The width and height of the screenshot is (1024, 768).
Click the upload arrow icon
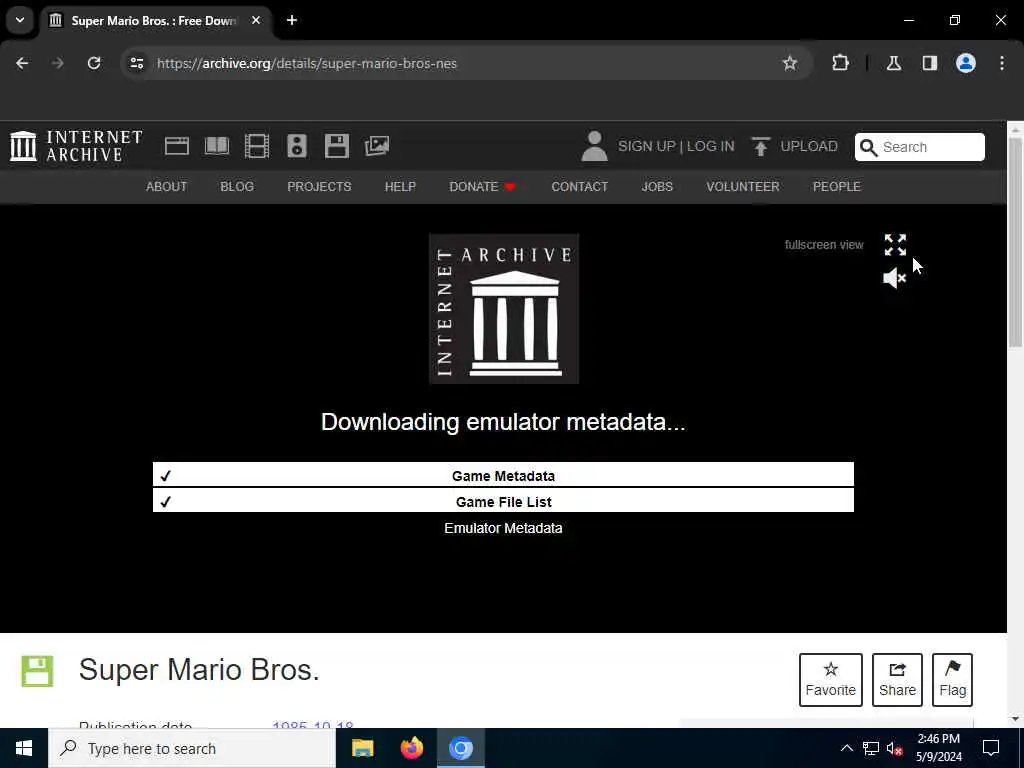[x=760, y=146]
